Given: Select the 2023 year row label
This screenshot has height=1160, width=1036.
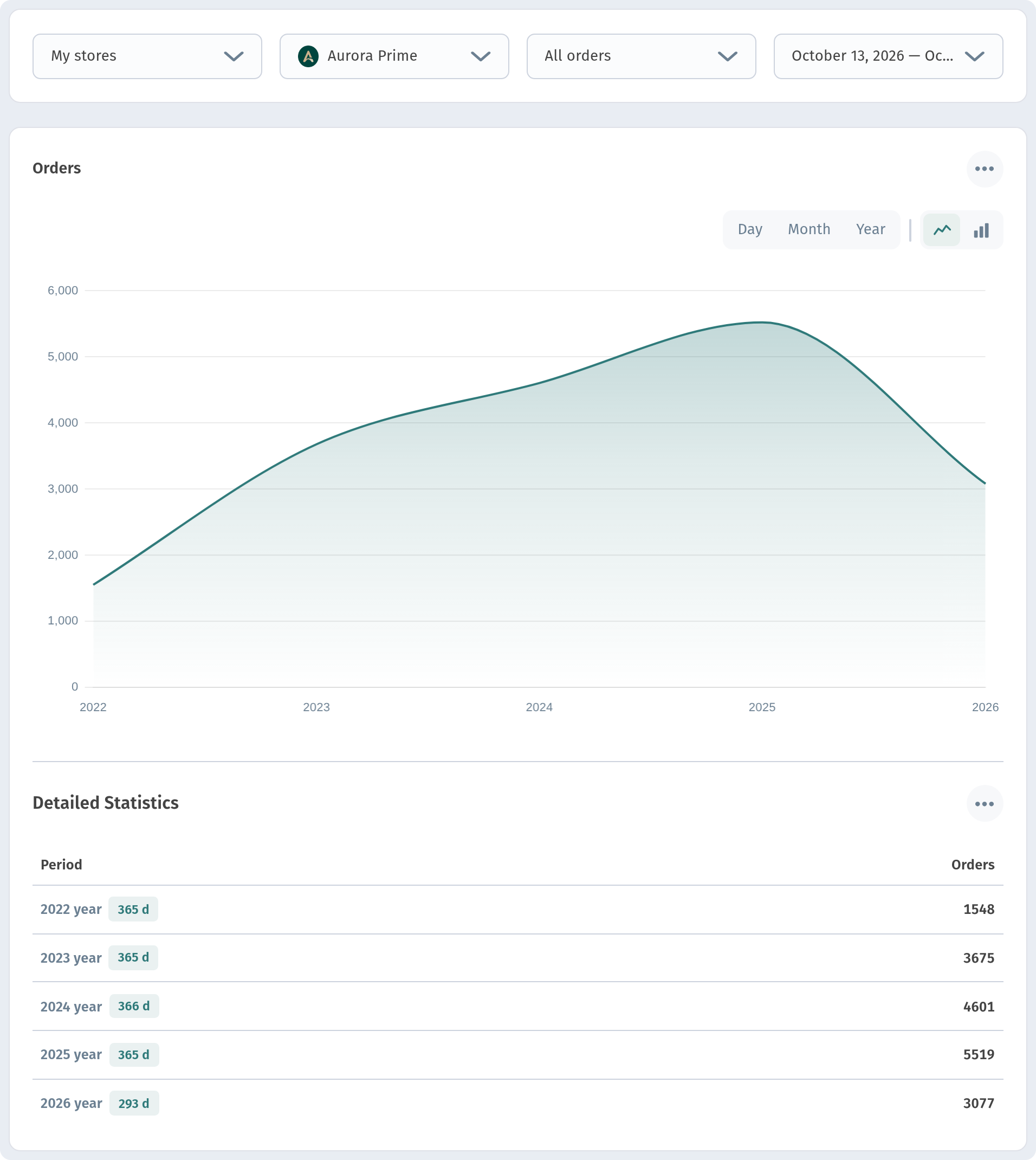Looking at the screenshot, I should 70,958.
